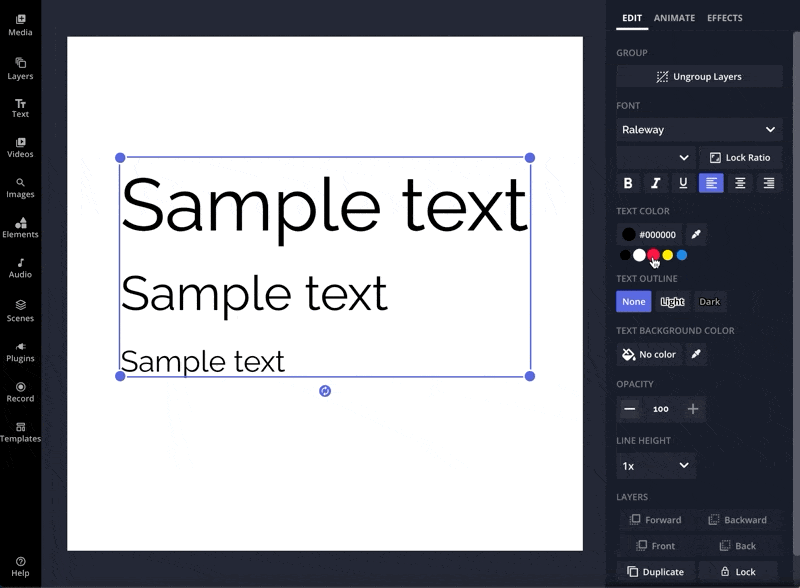Open the Media panel
800x588 pixels.
point(20,26)
